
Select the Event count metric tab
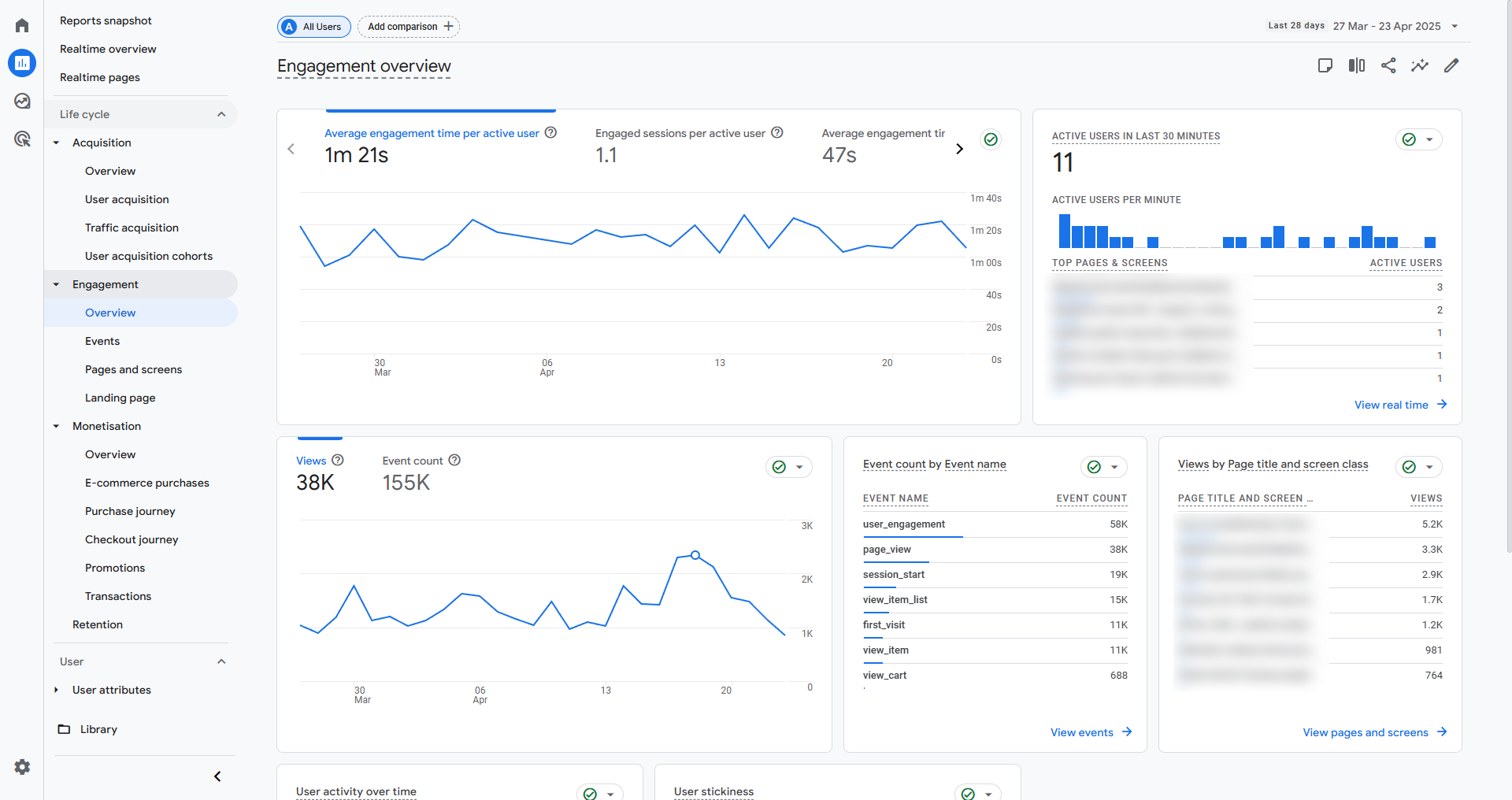click(413, 461)
